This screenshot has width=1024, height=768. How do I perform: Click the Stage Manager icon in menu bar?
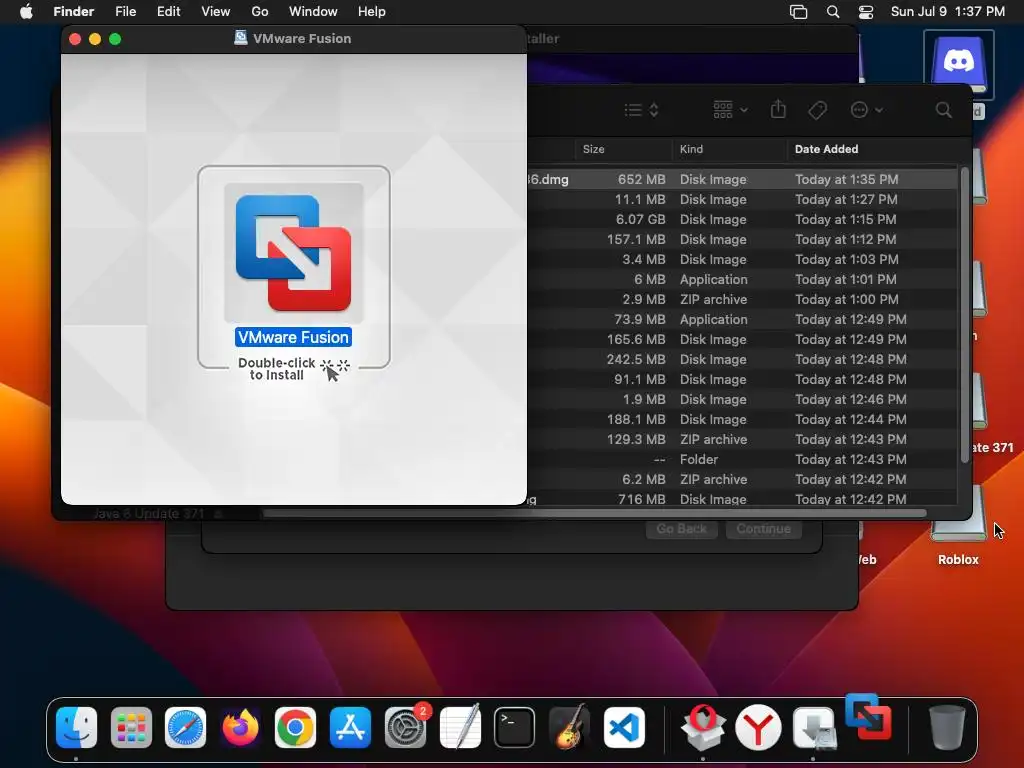[x=799, y=12]
